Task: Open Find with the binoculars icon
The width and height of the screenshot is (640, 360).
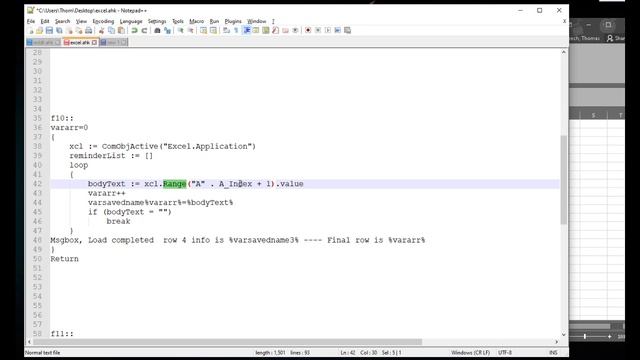Action: tap(157, 31)
